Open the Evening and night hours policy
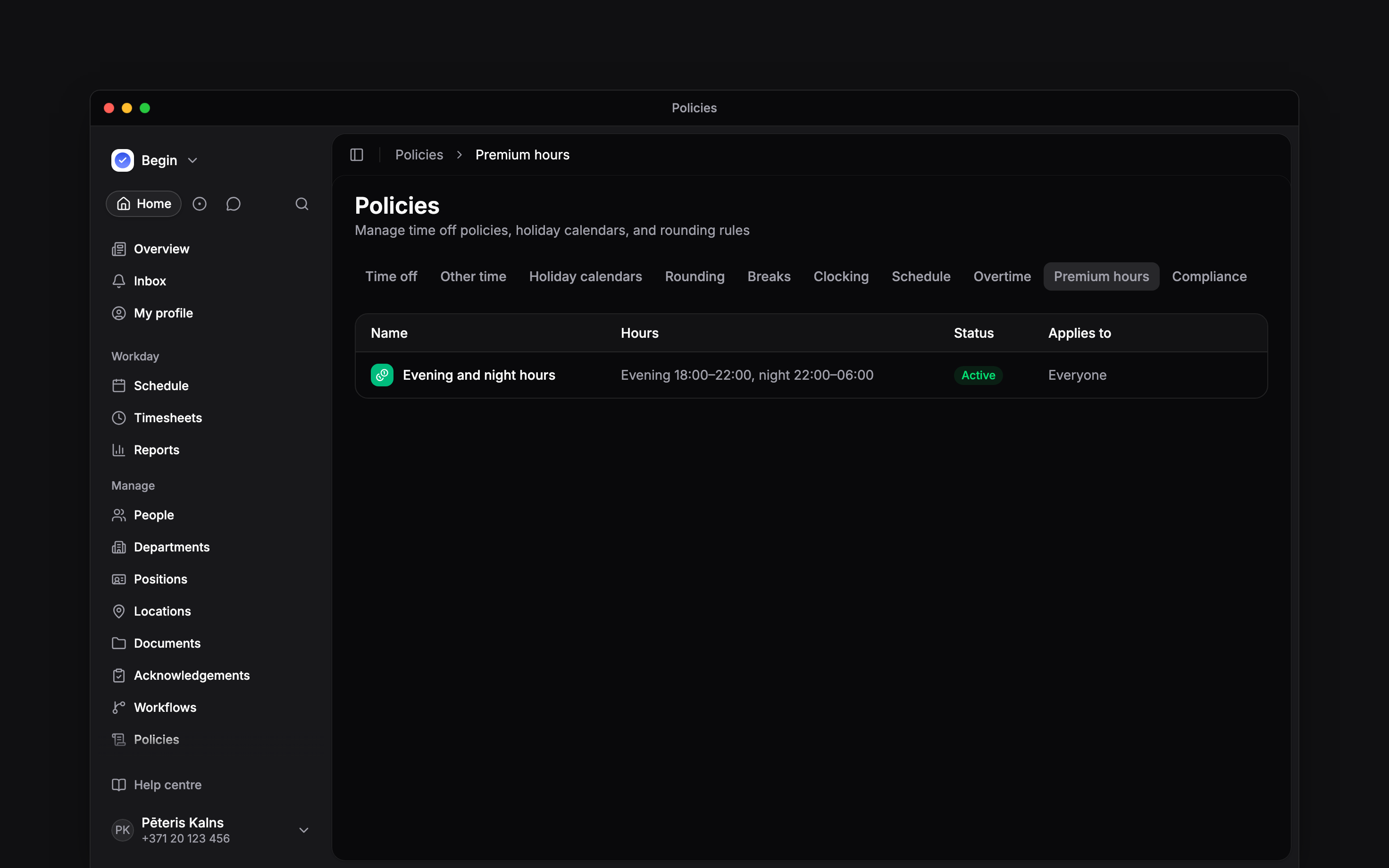This screenshot has width=1389, height=868. [811, 376]
